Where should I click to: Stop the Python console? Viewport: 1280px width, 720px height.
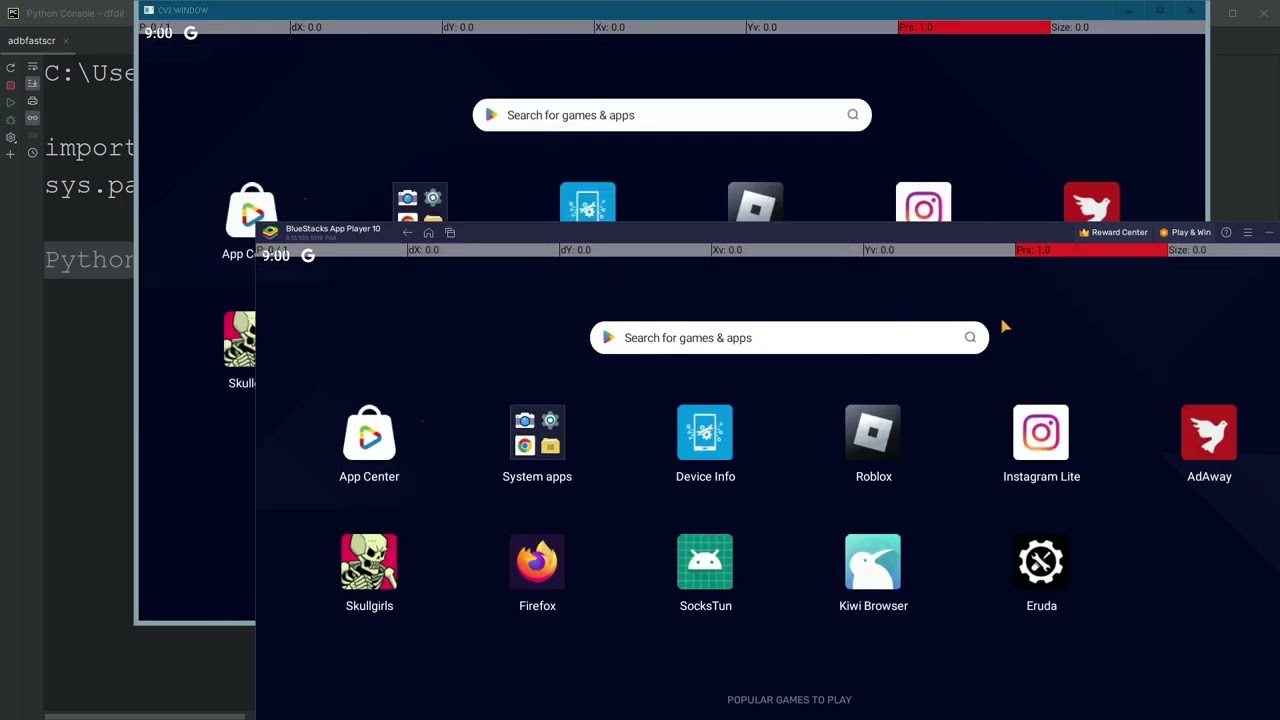click(x=11, y=85)
